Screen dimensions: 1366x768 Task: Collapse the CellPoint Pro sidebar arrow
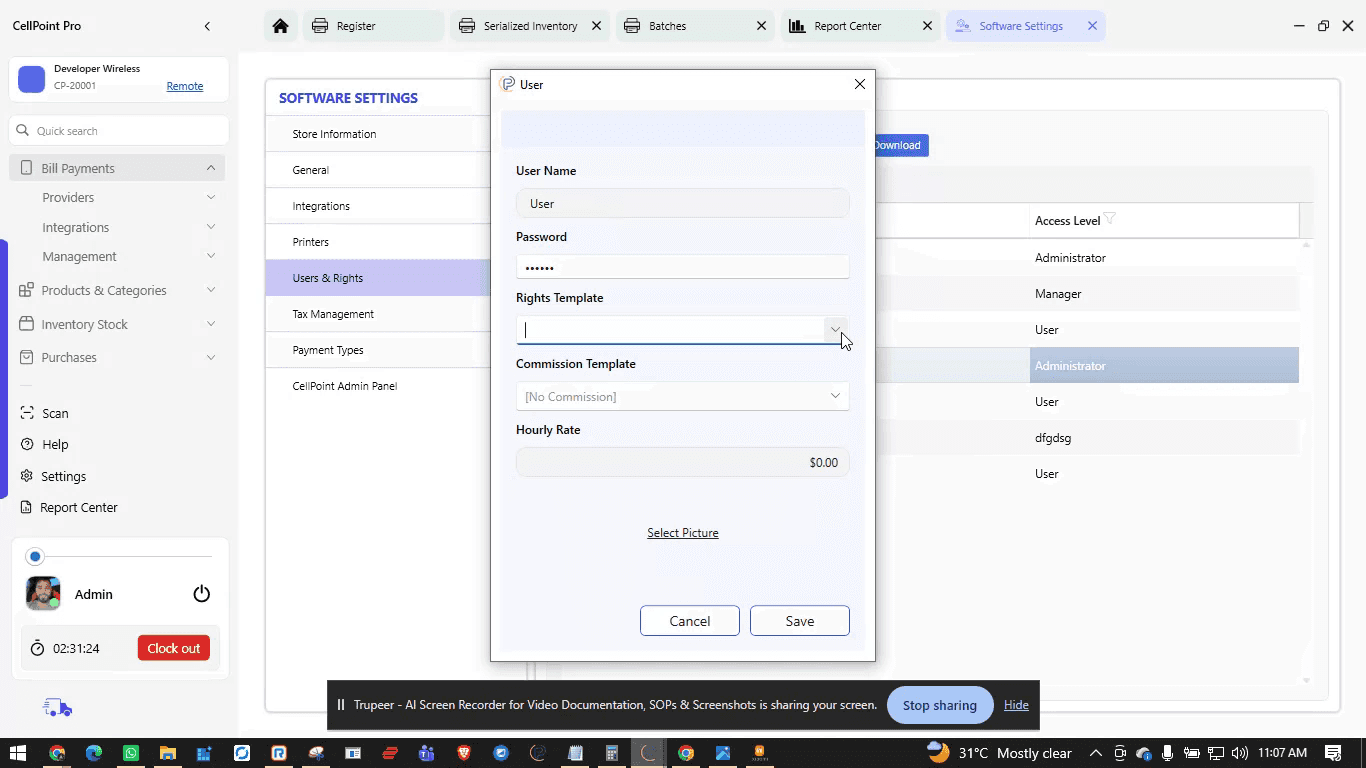click(x=207, y=26)
